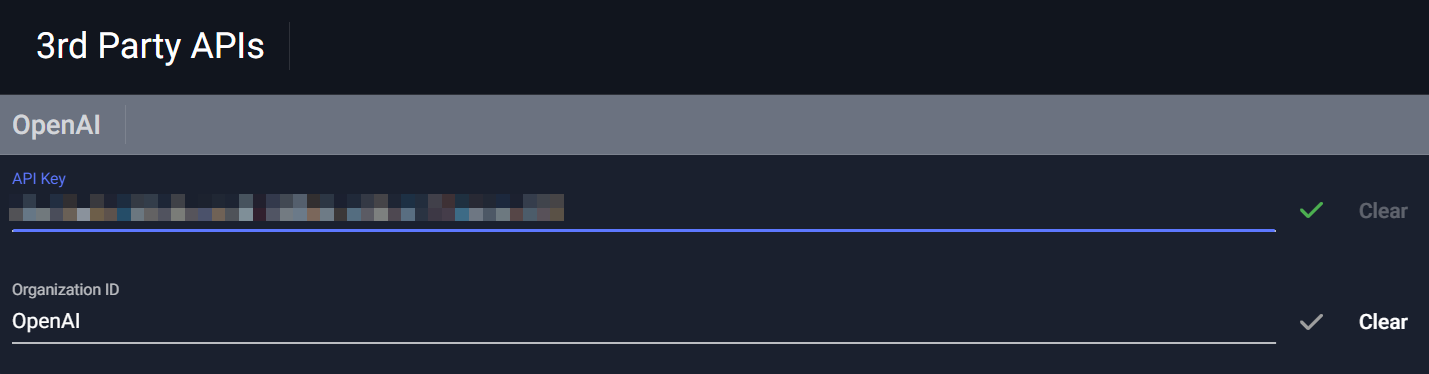Click the blue underline of the API Key field
Screen dimensions: 1429x374
644,230
